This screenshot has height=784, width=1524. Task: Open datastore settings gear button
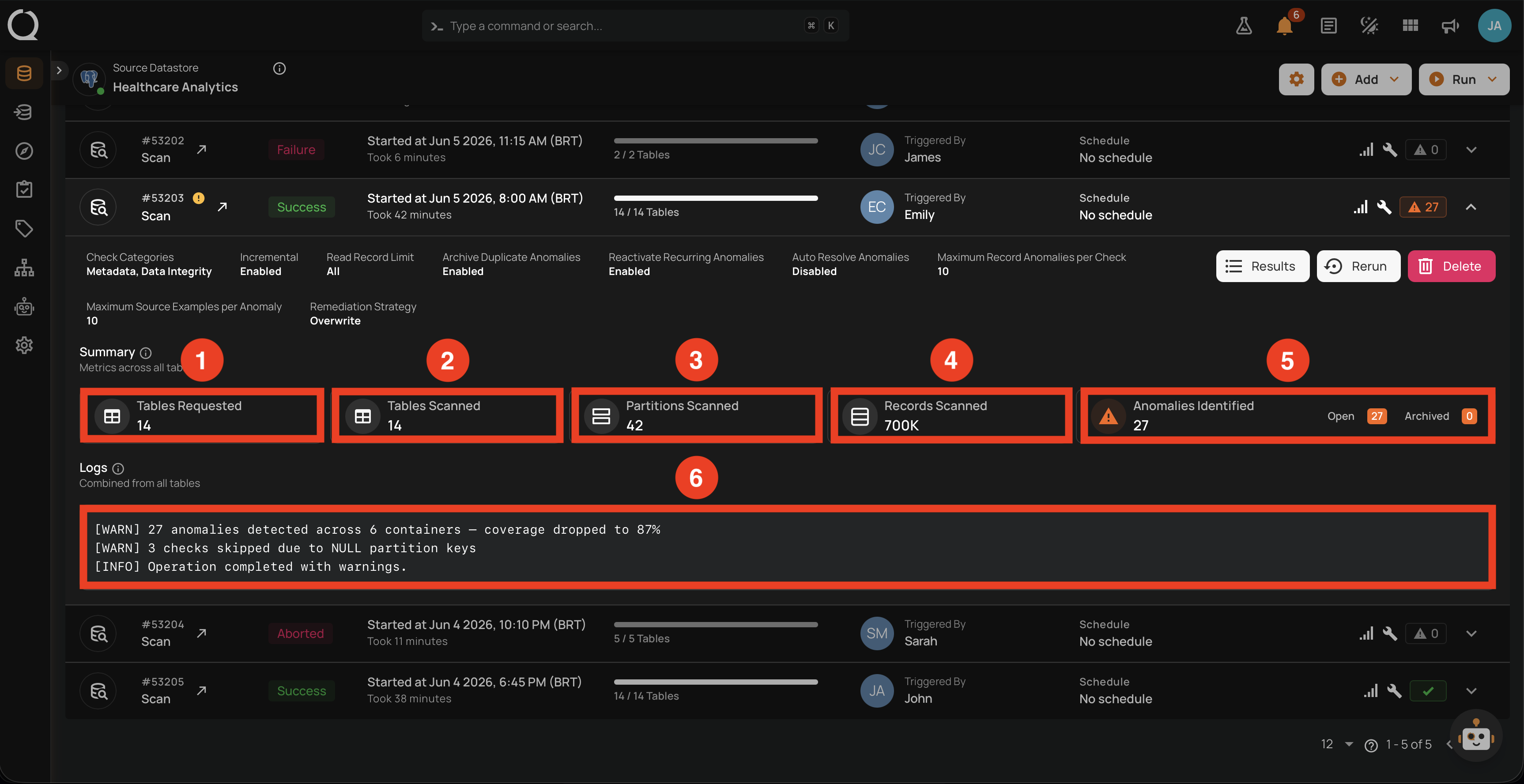point(1296,79)
